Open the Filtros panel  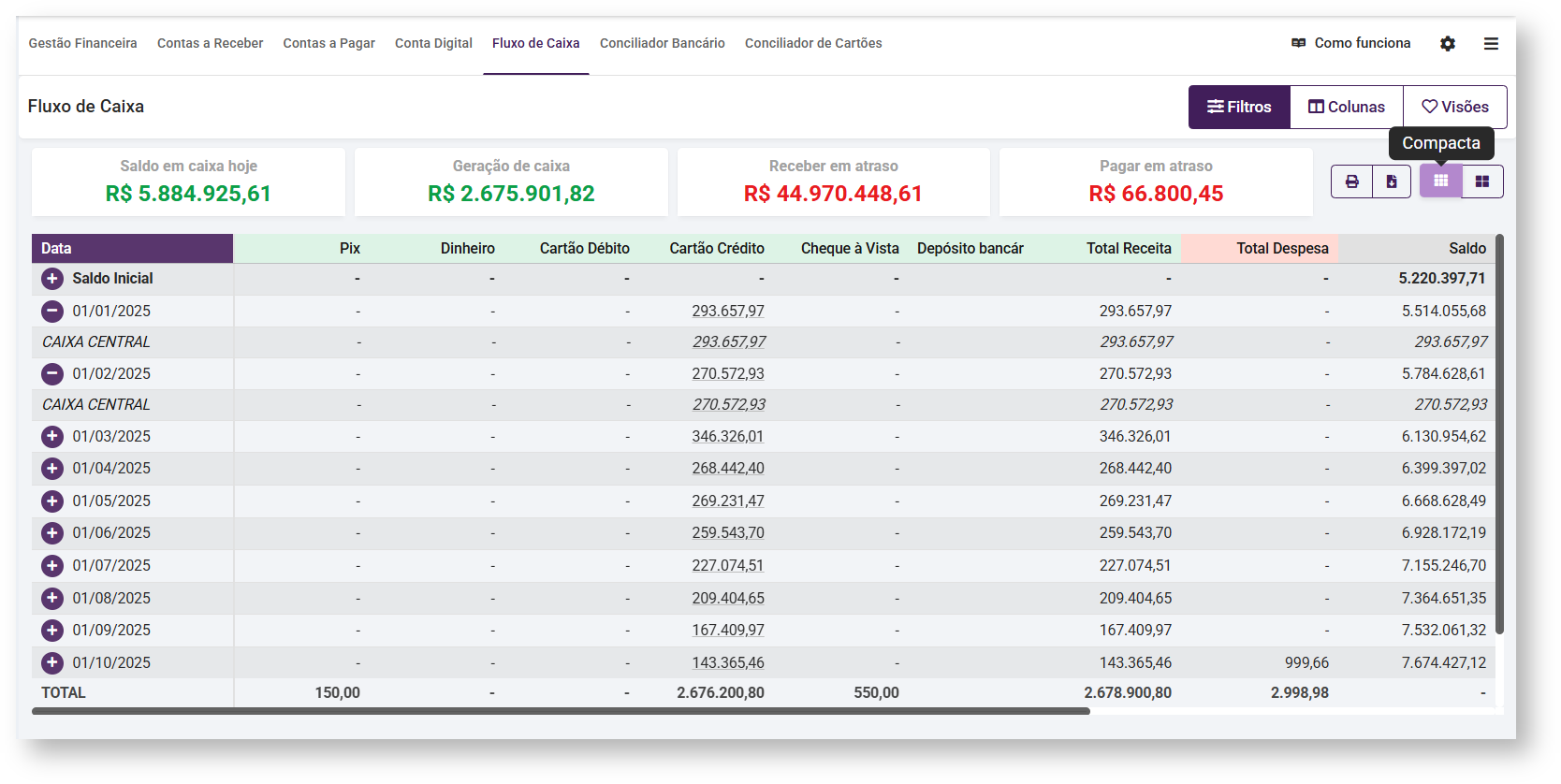tap(1239, 107)
